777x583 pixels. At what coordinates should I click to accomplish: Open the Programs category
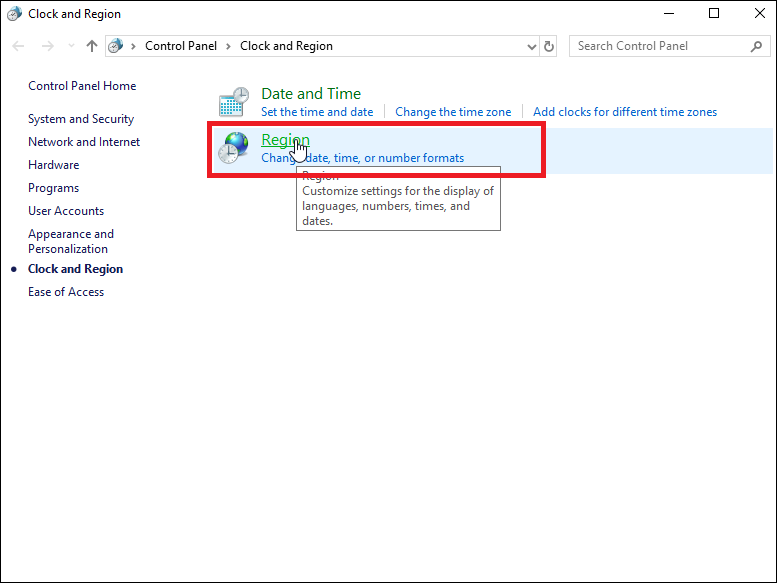tap(54, 188)
